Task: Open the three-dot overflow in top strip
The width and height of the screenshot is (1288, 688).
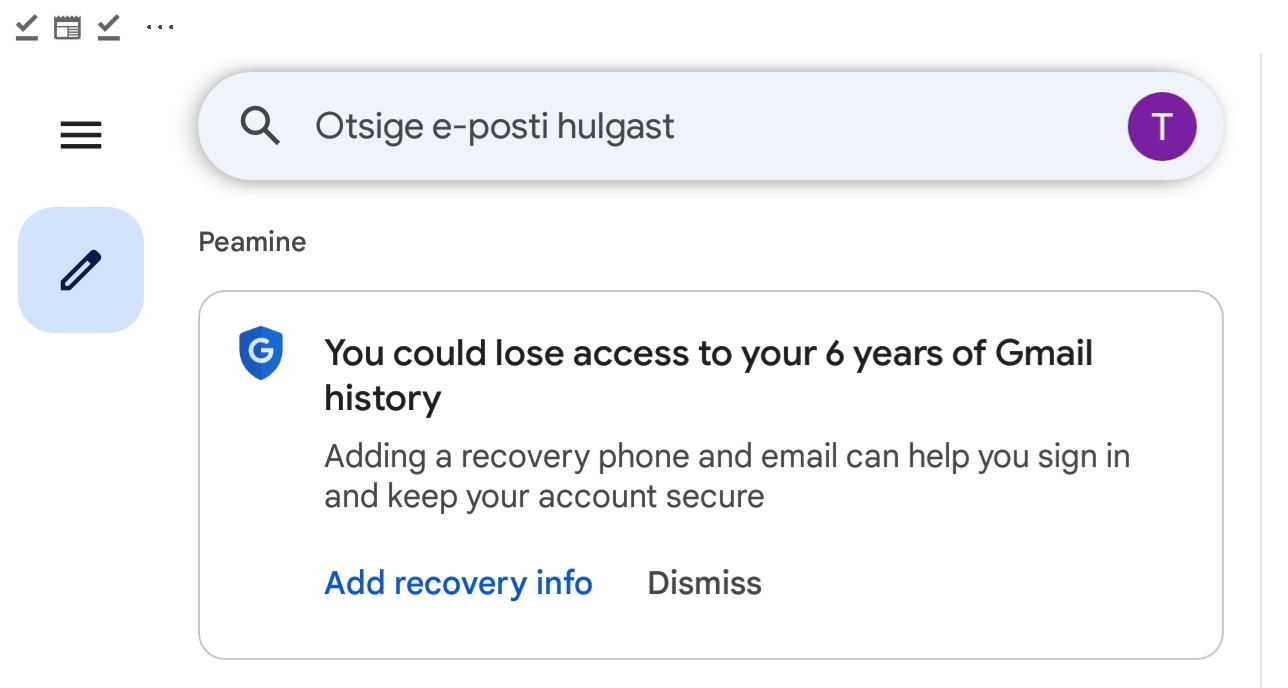Action: click(160, 28)
